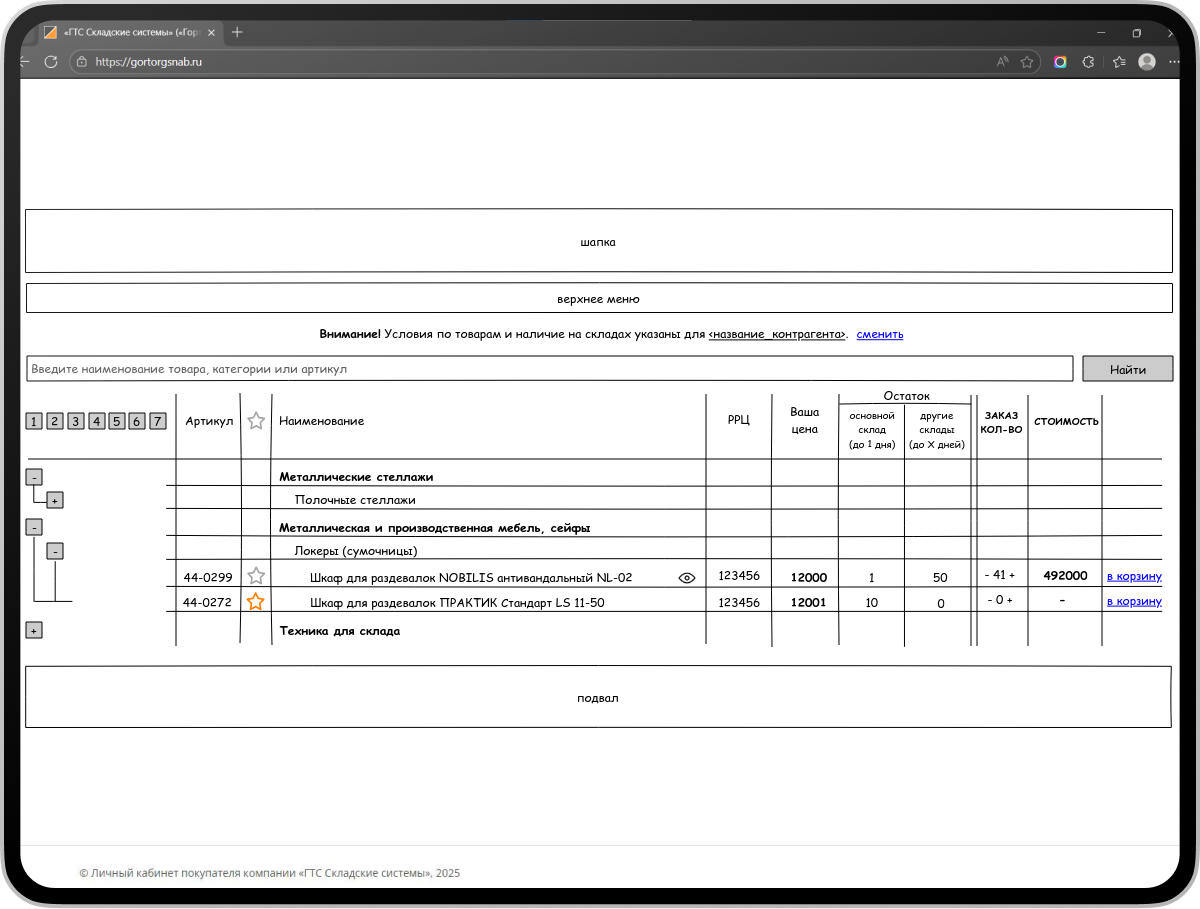Add page to favorites via address bar star
This screenshot has width=1200, height=909.
(1027, 62)
